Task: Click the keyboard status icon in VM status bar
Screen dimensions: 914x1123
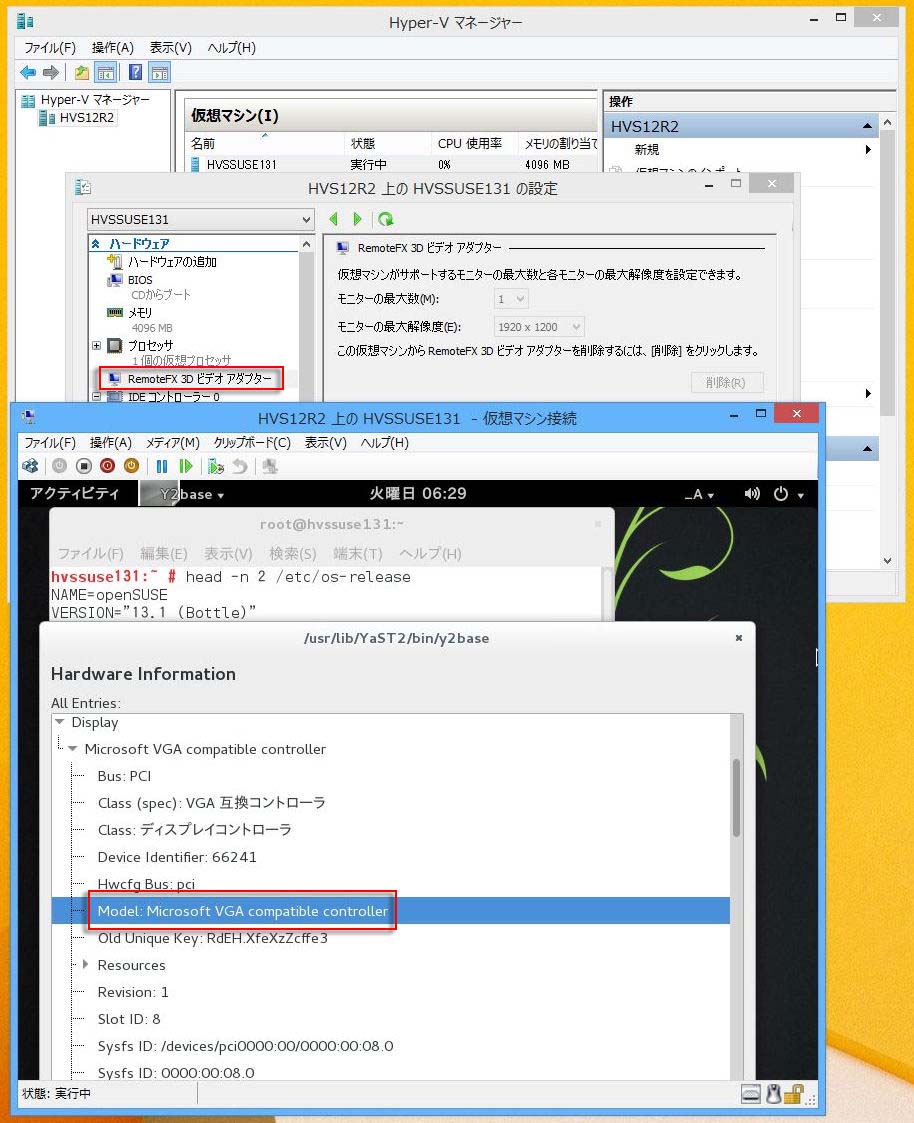Action: point(751,1094)
